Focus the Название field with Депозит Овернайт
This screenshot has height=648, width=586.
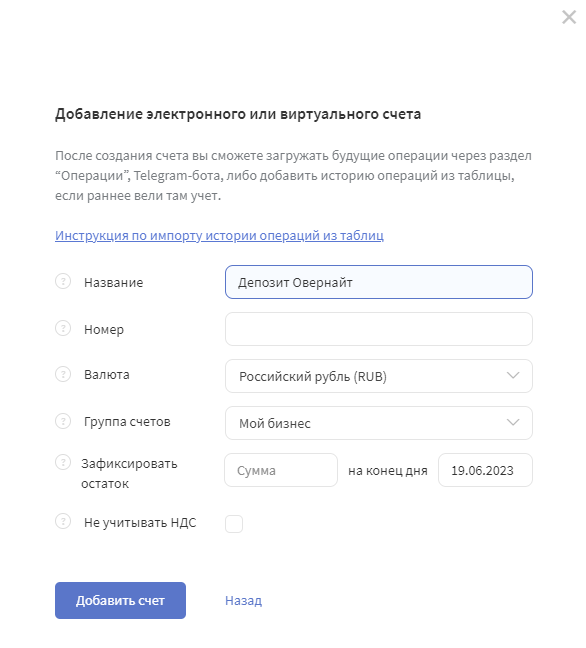coord(379,282)
